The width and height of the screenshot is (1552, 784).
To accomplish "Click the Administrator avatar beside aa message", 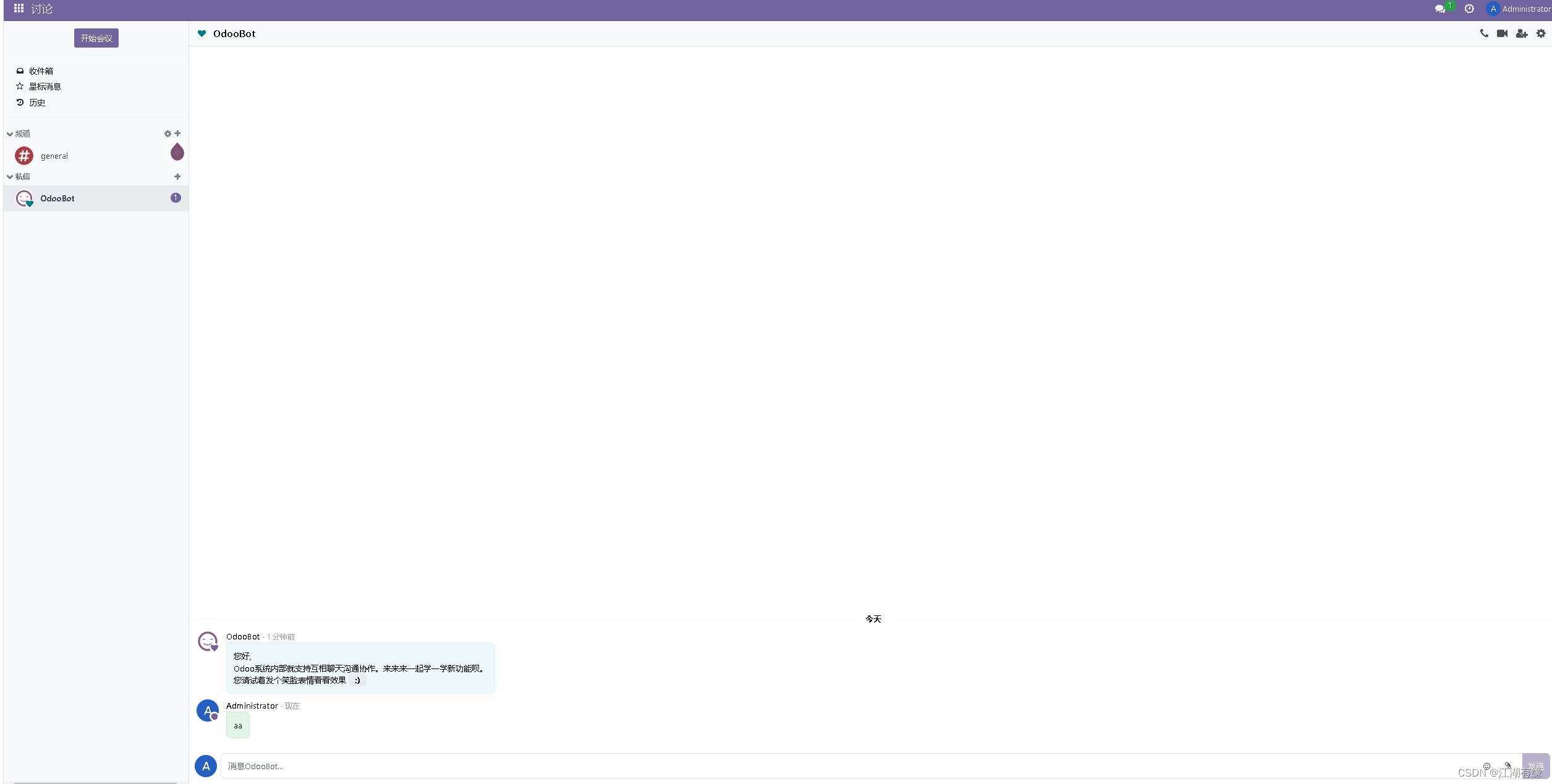I will 208,710.
